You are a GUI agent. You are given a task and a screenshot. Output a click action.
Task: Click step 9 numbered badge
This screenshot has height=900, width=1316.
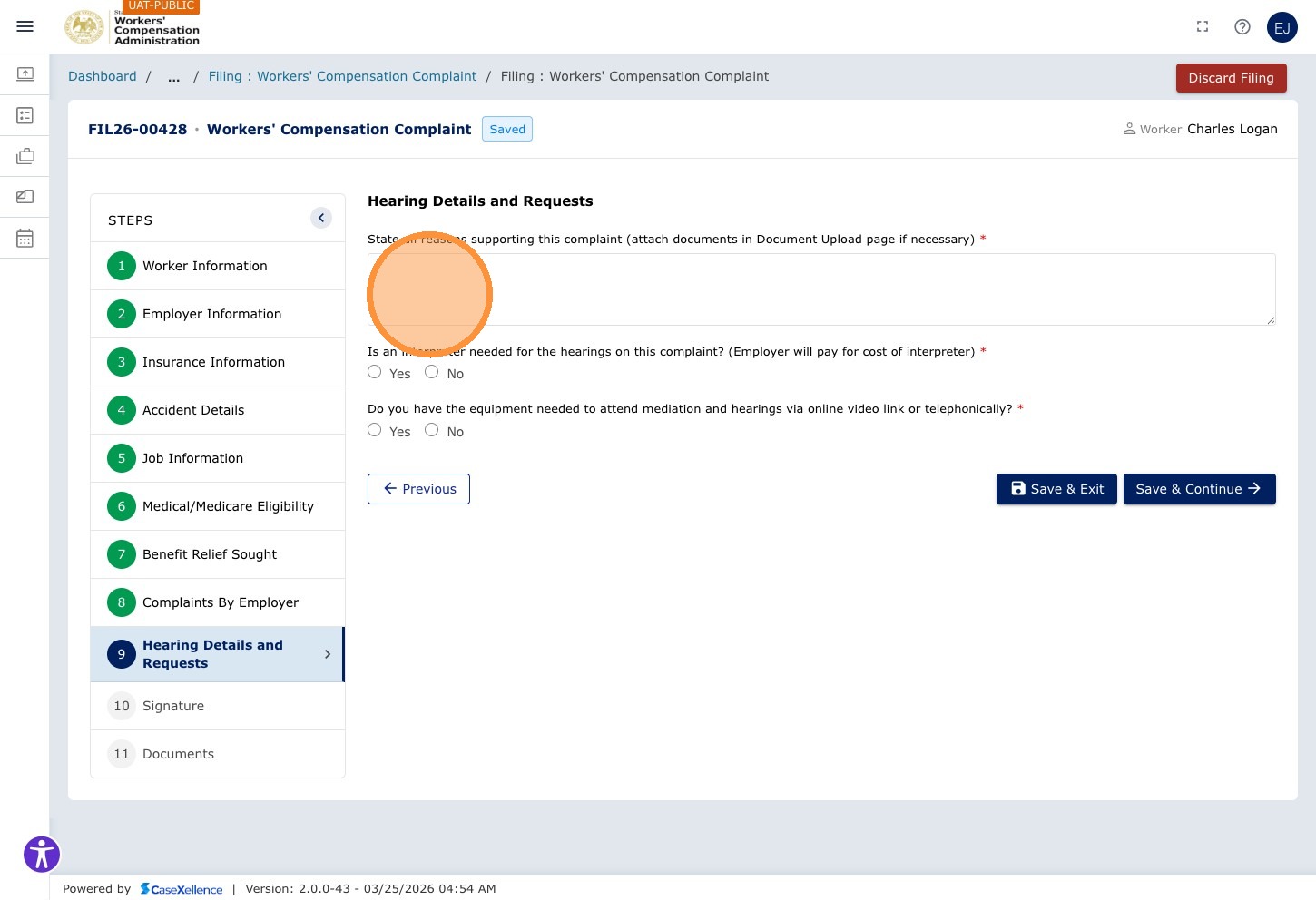pos(122,654)
